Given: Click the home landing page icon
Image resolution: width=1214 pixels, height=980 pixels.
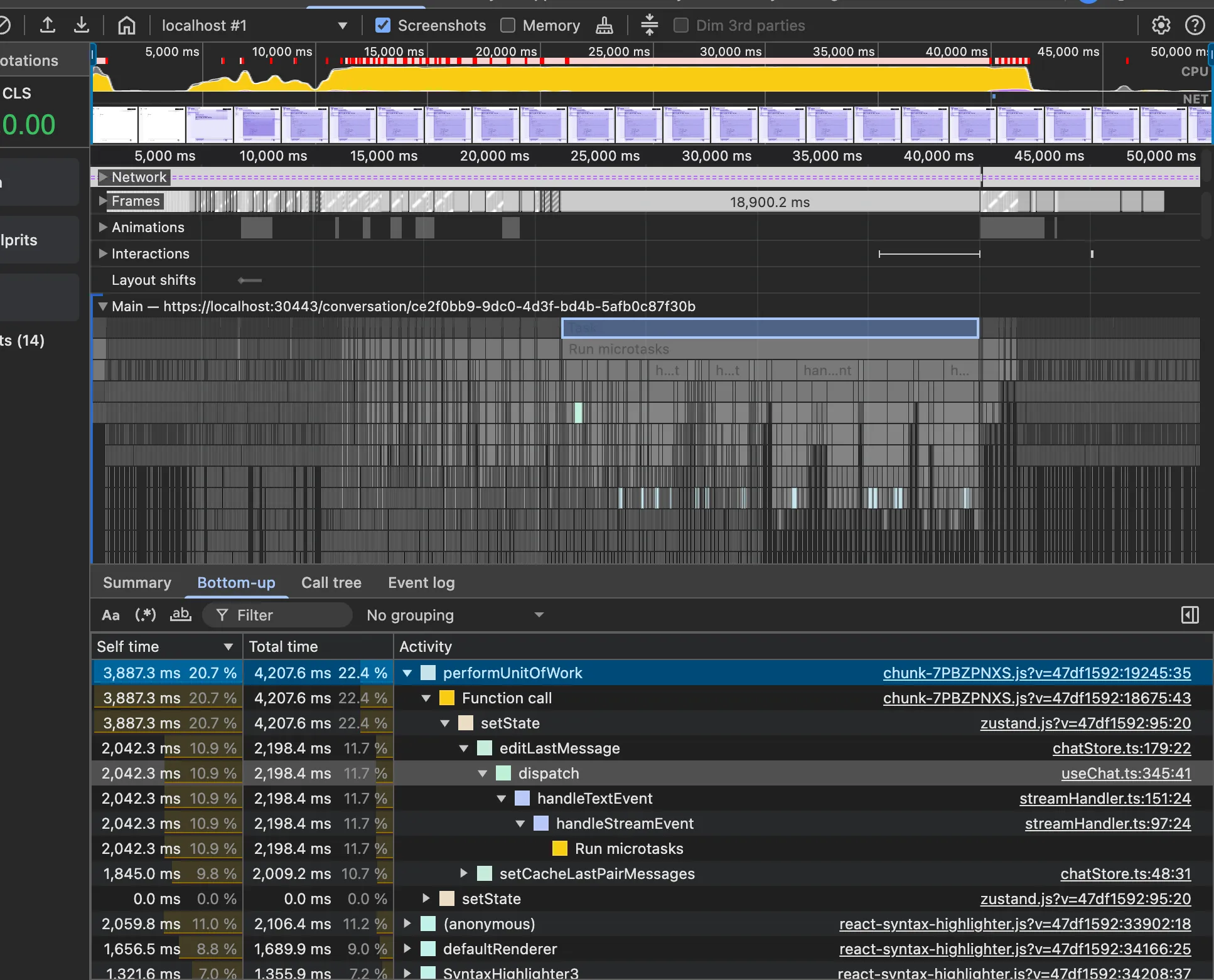Looking at the screenshot, I should pyautogui.click(x=126, y=25).
